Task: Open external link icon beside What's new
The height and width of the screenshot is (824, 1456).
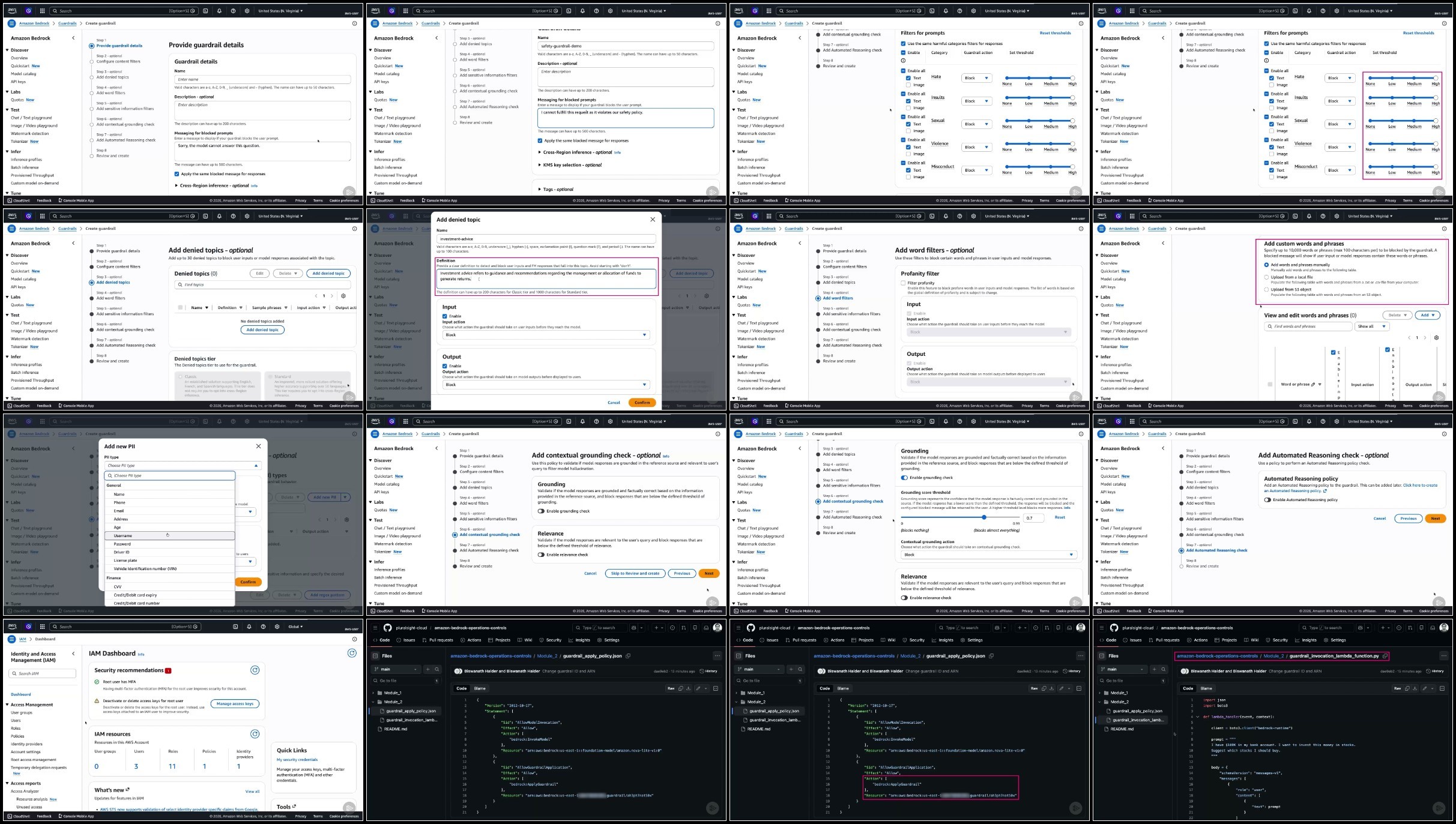Action: click(x=128, y=790)
